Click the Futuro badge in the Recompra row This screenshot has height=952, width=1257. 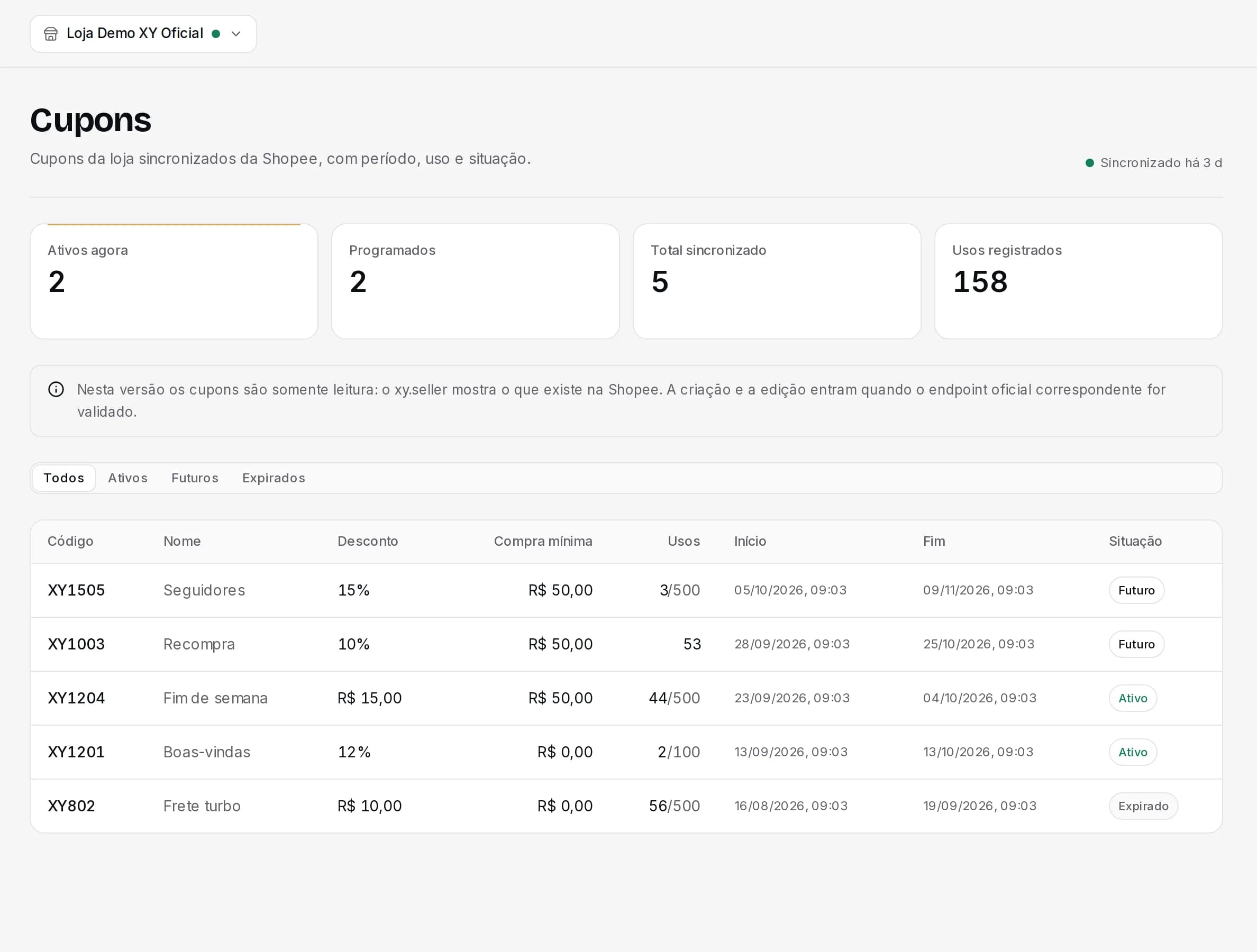(1136, 645)
